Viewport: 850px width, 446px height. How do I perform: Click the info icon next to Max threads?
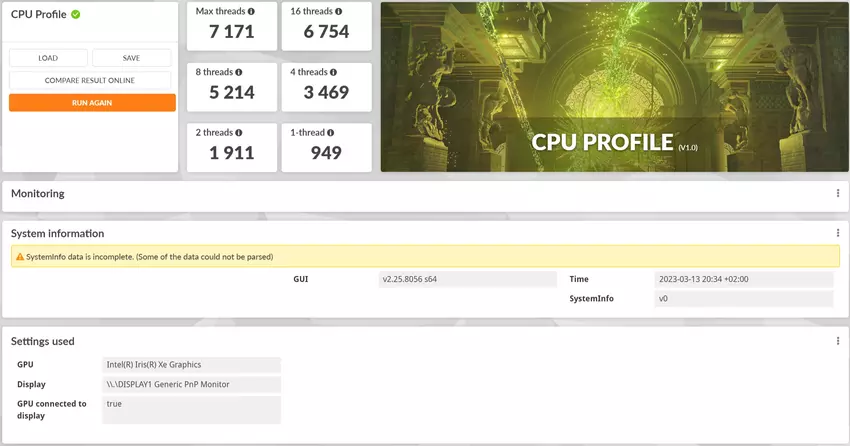pyautogui.click(x=250, y=12)
